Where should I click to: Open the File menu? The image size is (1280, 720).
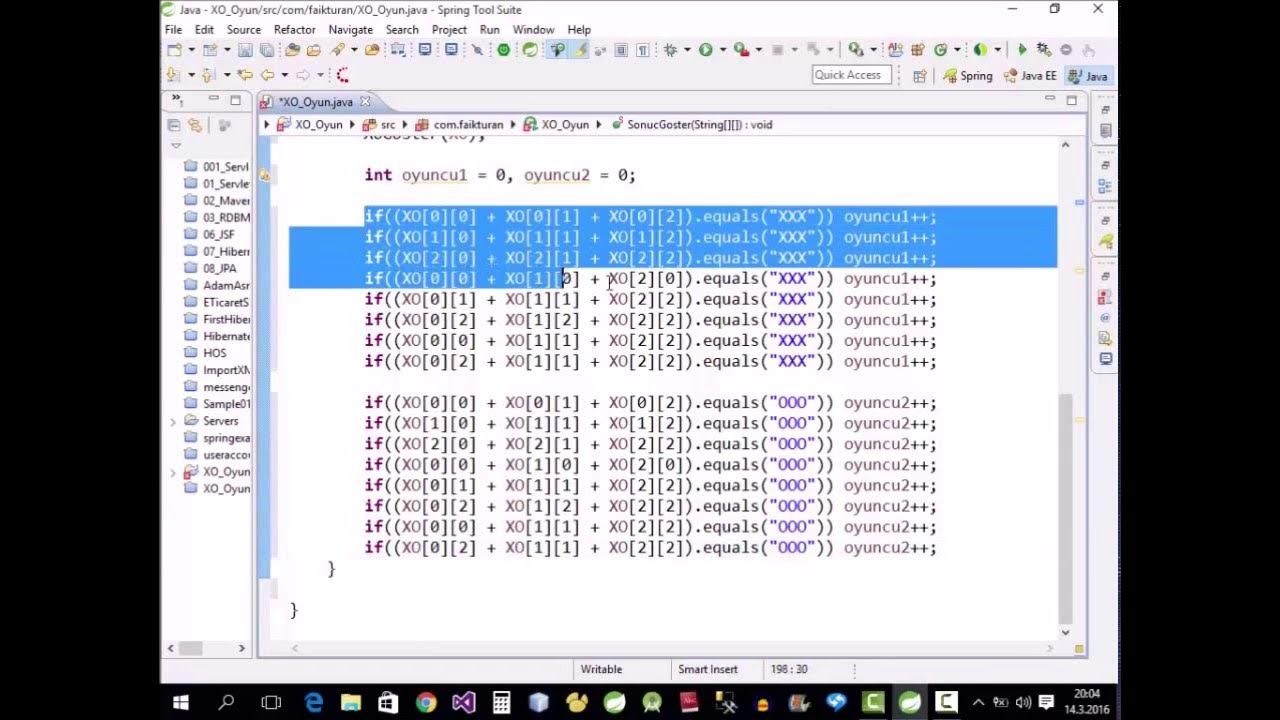tap(174, 30)
